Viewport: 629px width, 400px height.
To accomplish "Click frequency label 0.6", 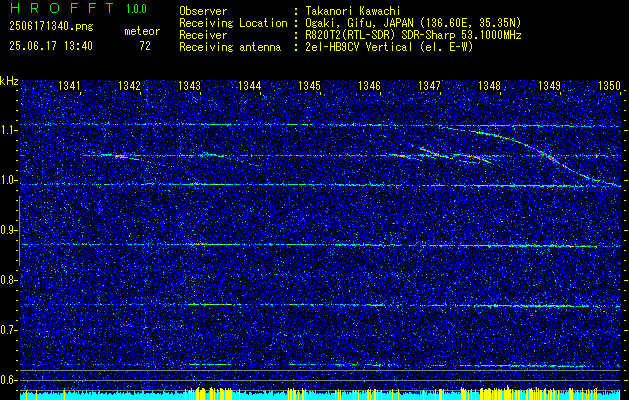I will point(8,380).
